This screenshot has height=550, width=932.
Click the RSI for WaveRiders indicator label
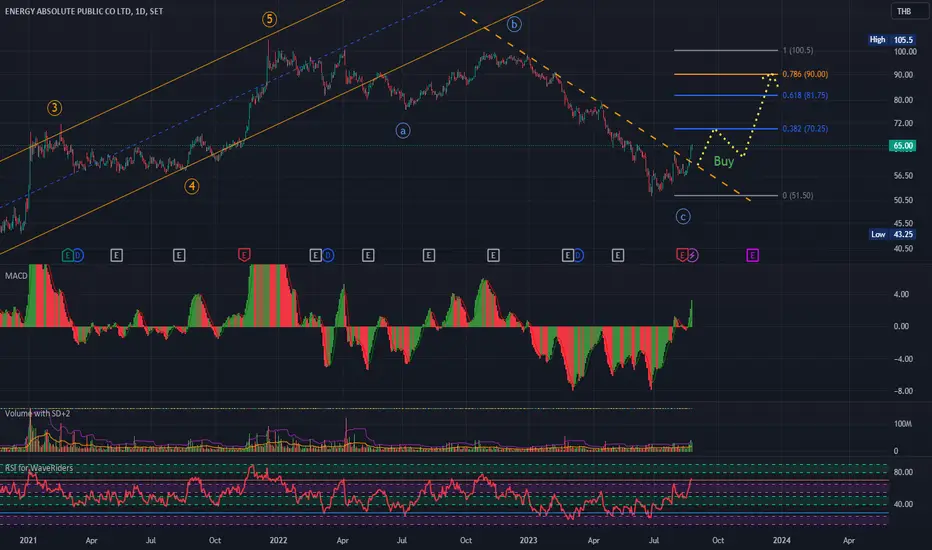pos(39,468)
